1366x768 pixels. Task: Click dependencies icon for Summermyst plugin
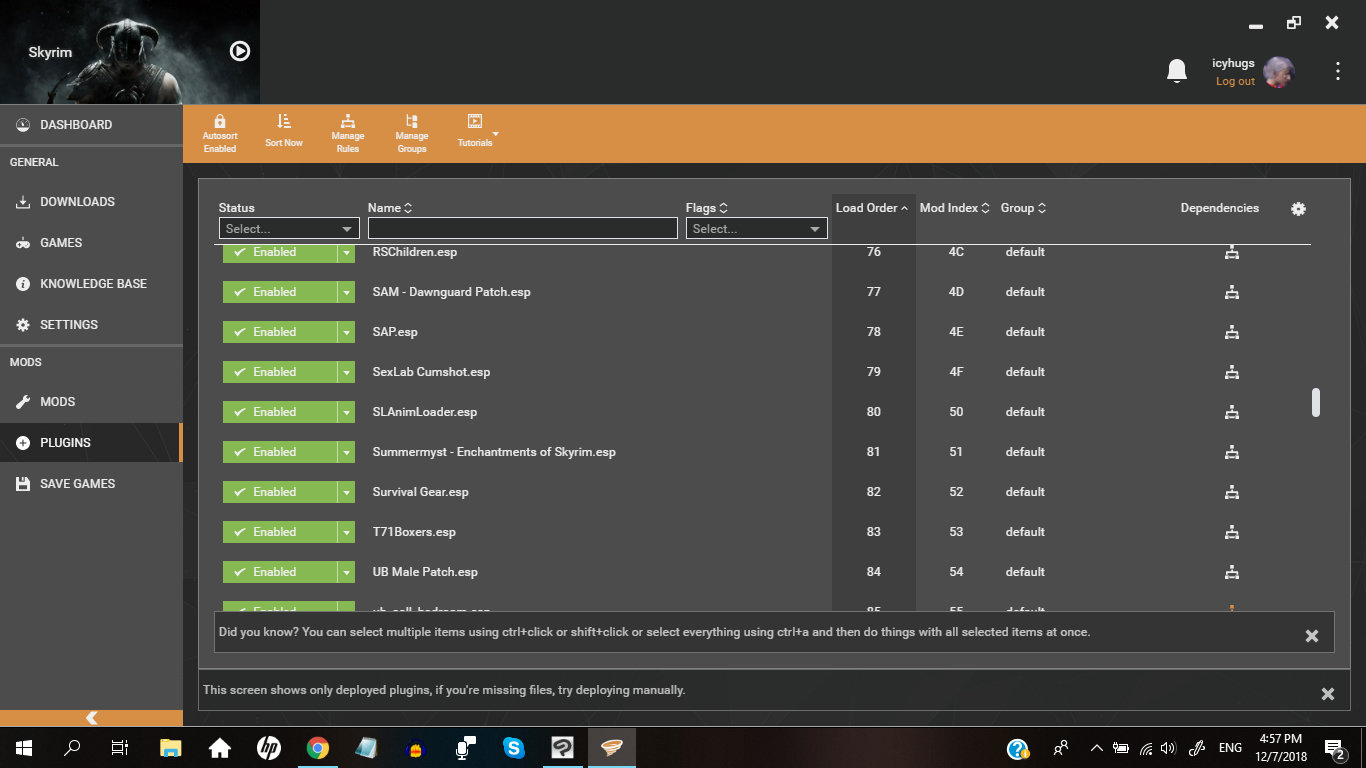pos(1232,452)
